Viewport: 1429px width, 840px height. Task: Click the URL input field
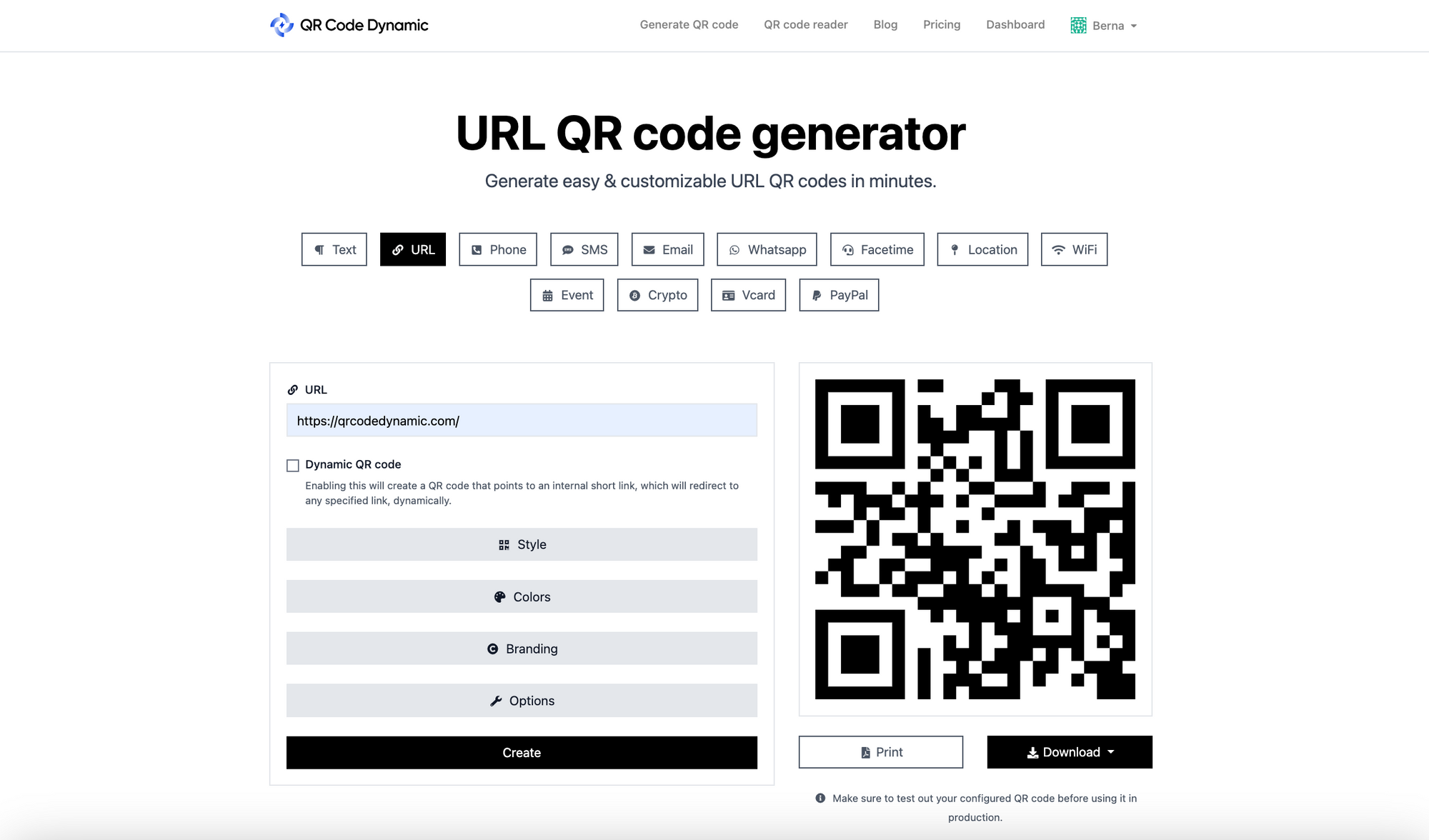click(x=522, y=420)
